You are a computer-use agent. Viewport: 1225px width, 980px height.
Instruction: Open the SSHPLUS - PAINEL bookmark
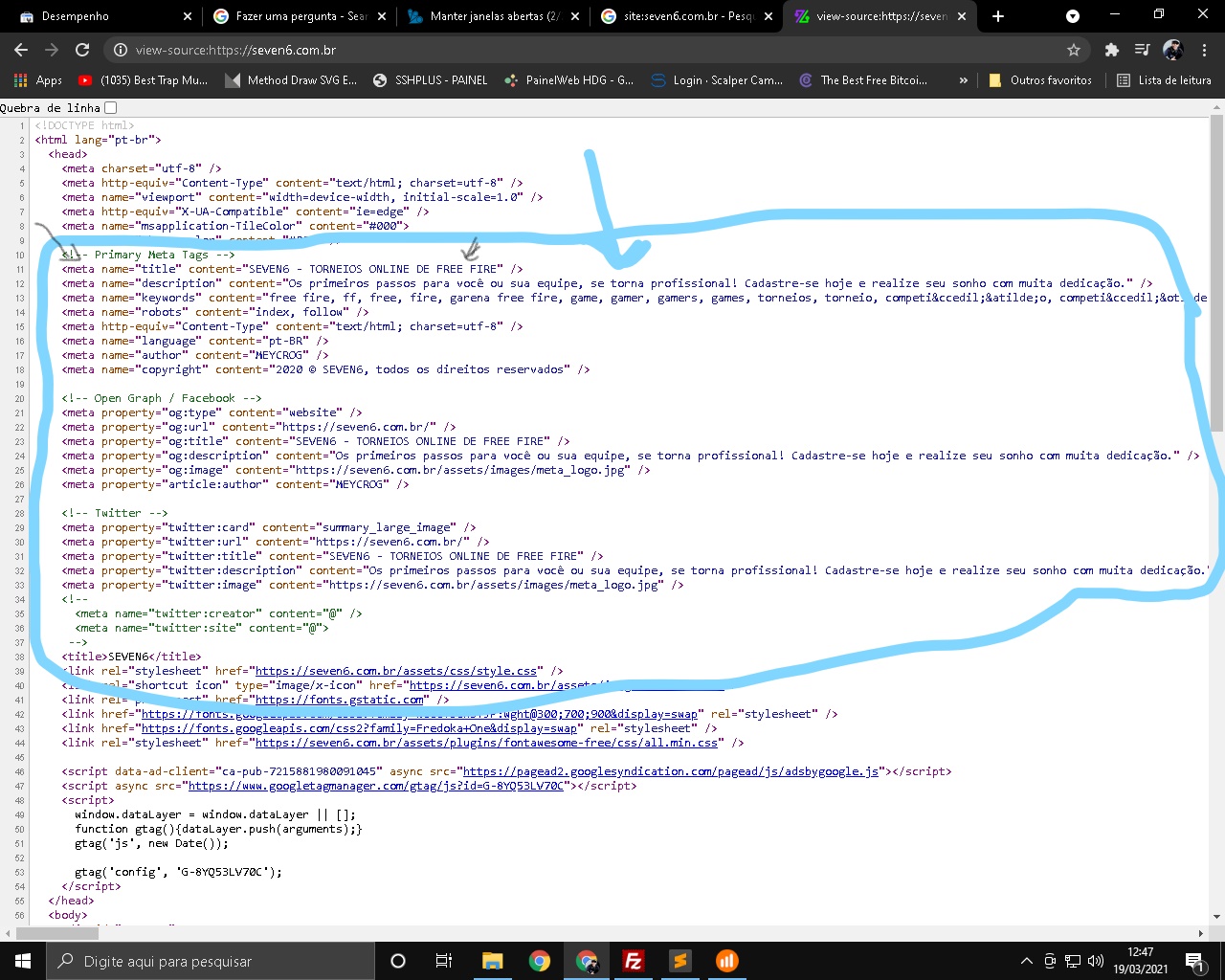pos(431,80)
